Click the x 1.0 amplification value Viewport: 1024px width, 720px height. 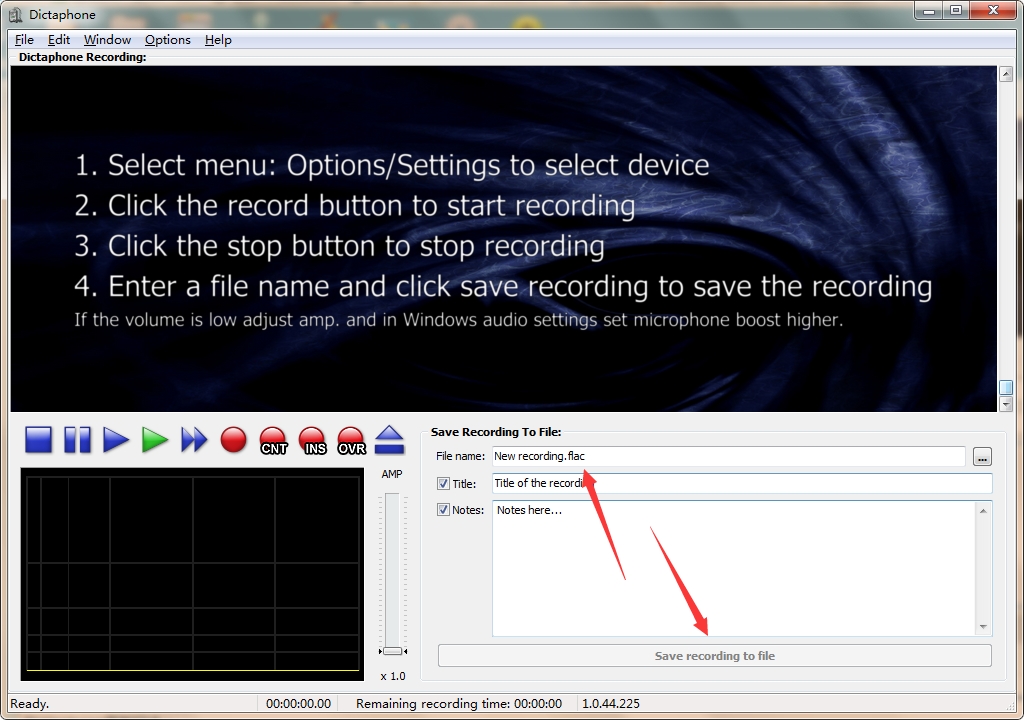(x=392, y=676)
